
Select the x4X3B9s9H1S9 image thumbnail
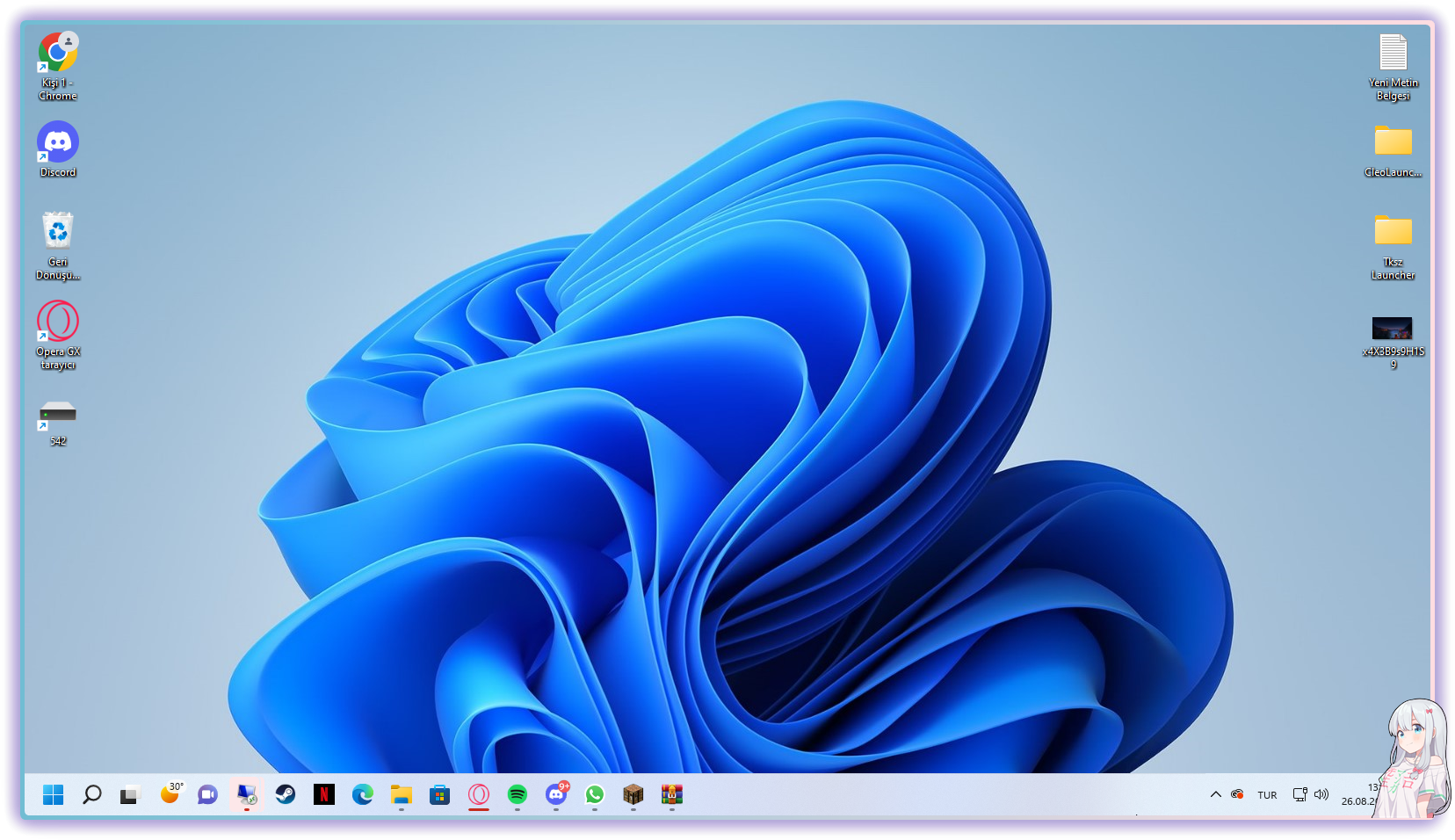click(x=1393, y=343)
